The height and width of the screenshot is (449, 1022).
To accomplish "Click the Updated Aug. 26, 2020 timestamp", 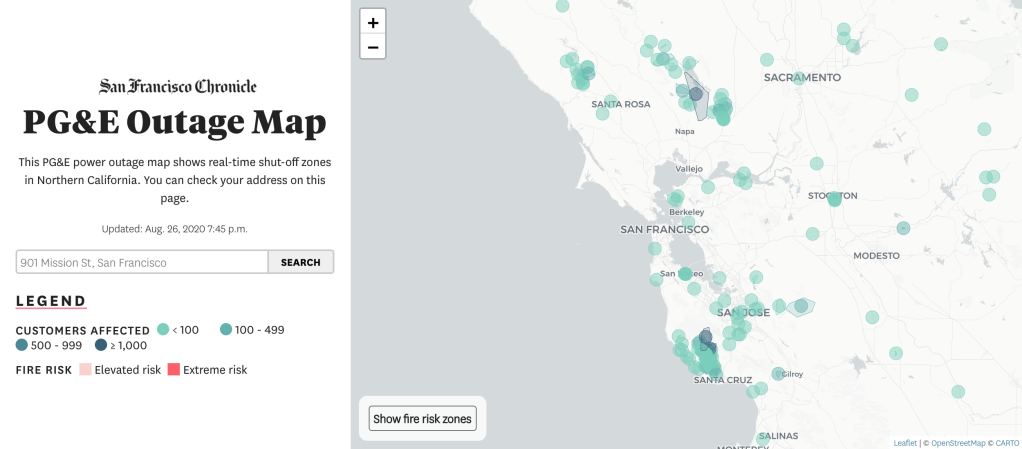I will coord(175,229).
